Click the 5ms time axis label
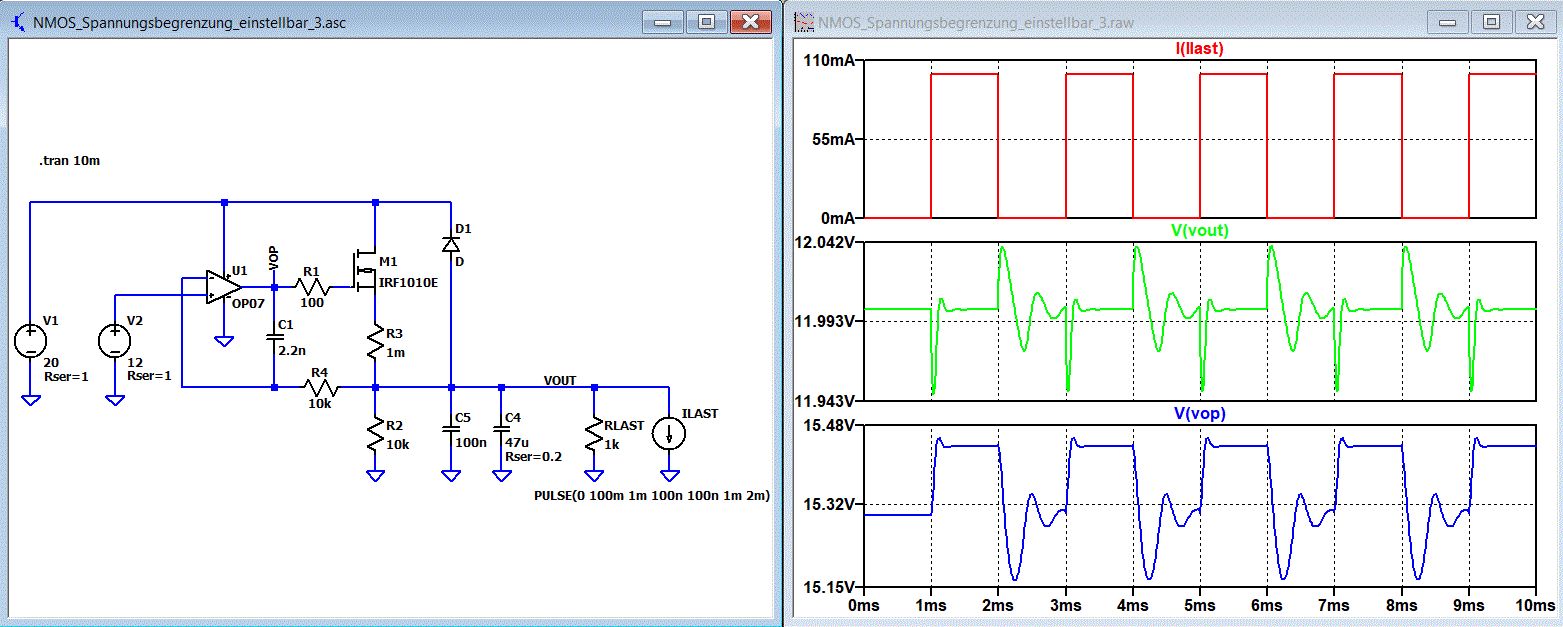 [1199, 606]
